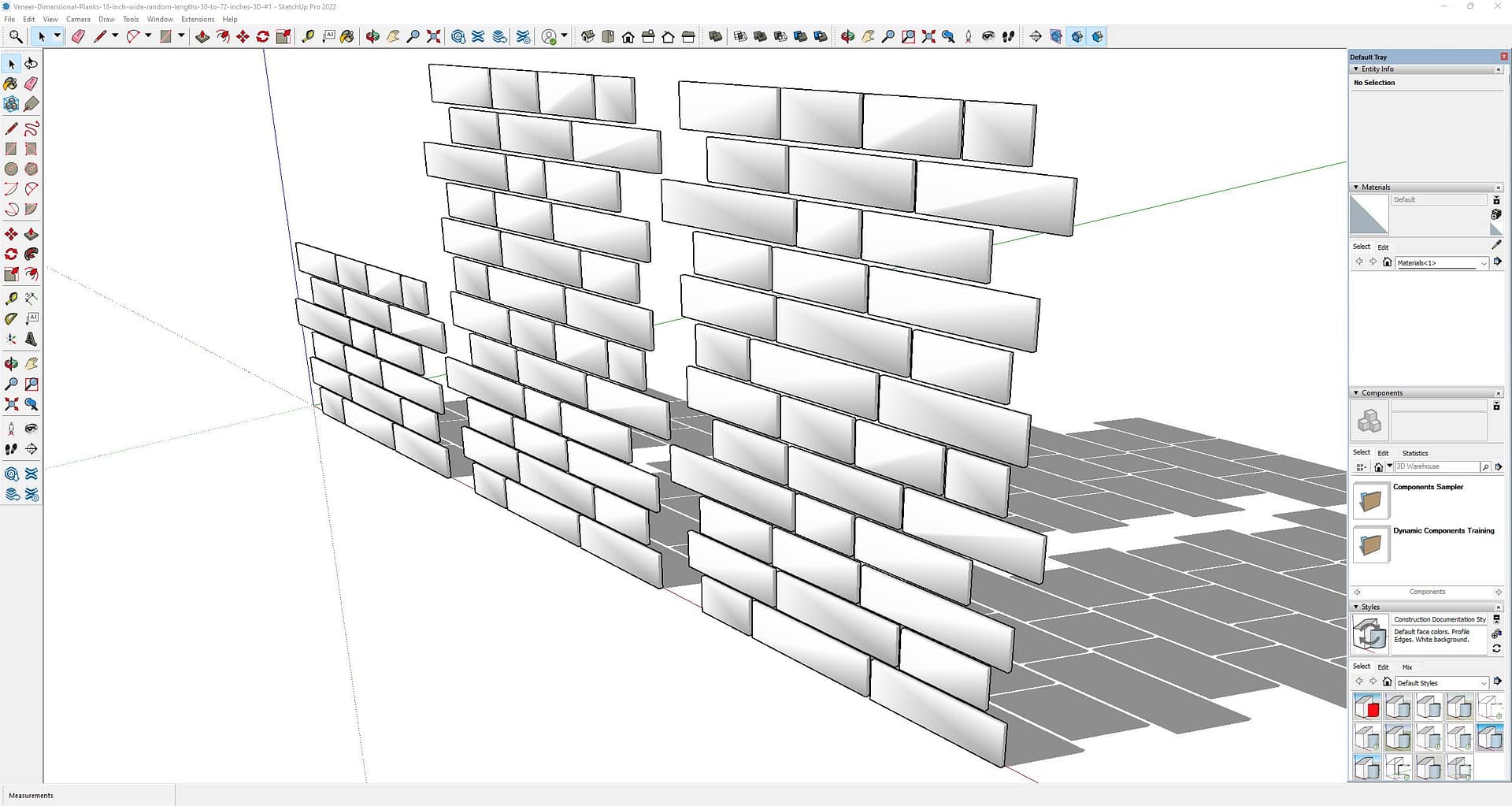Click the Default material swatch preview
Screen dimensions: 1512x806
coord(1369,214)
